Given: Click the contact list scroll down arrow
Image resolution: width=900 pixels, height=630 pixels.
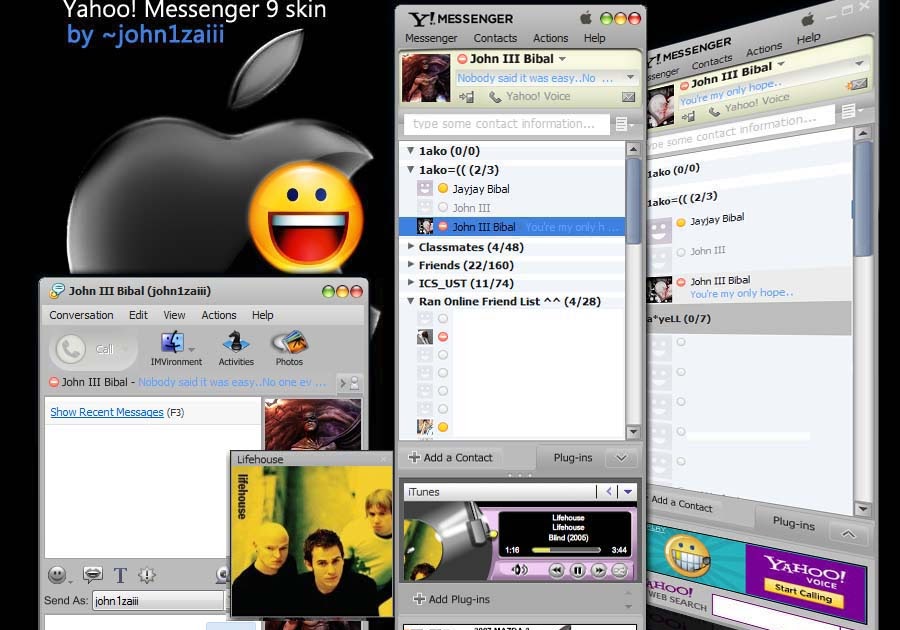Looking at the screenshot, I should 633,432.
